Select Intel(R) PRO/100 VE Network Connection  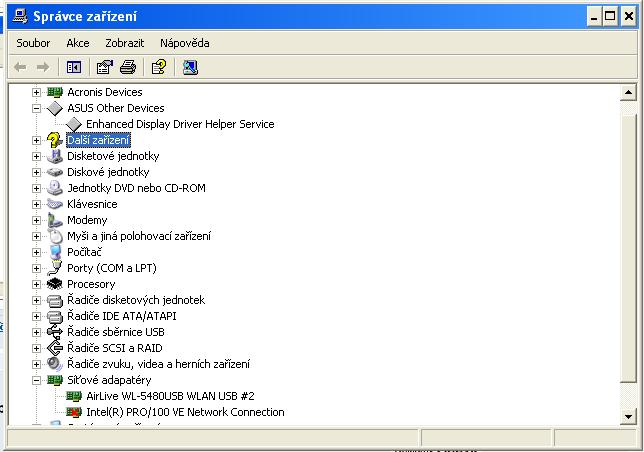pos(185,412)
